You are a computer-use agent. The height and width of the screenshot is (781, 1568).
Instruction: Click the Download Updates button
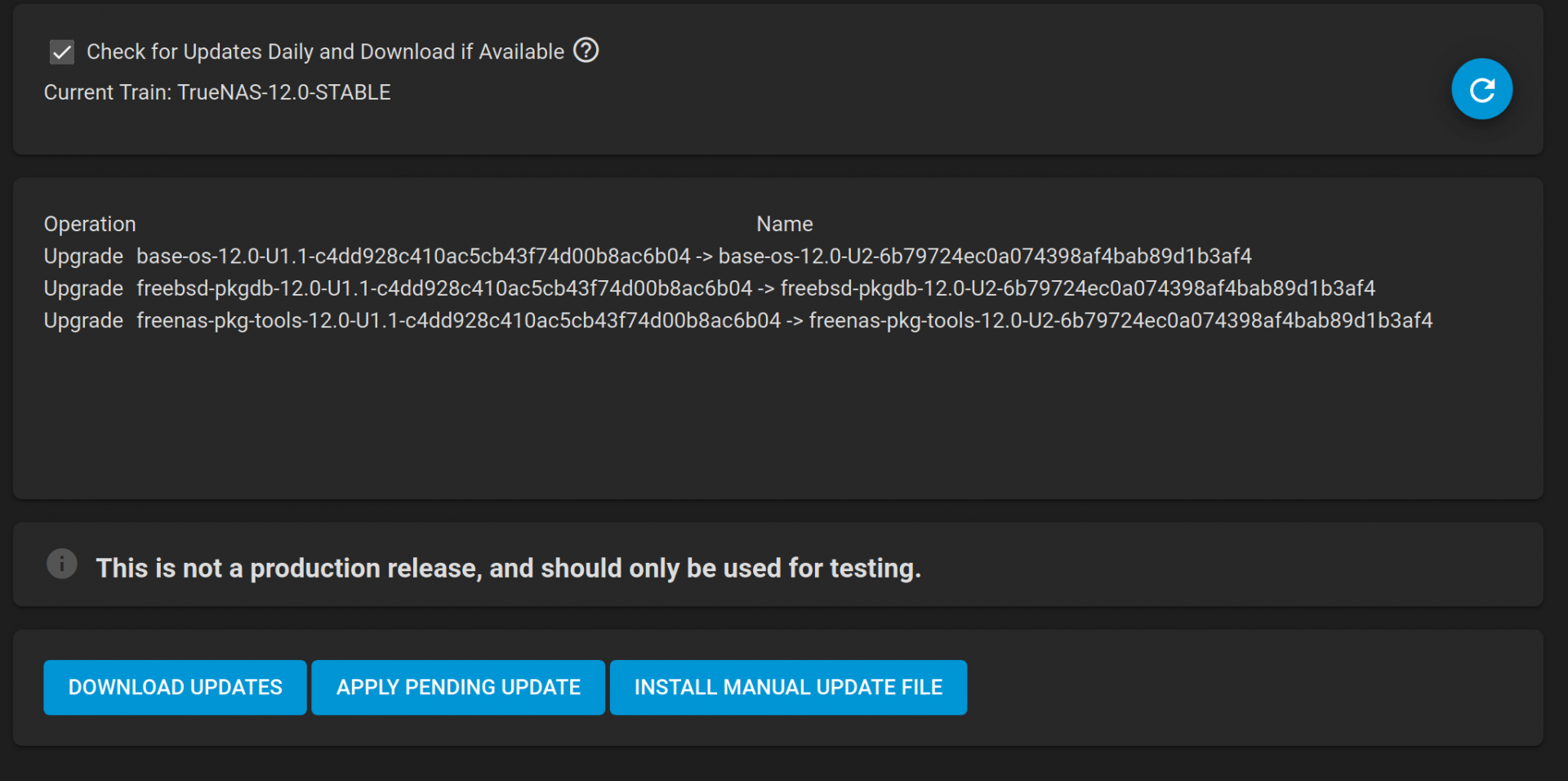pyautogui.click(x=175, y=687)
